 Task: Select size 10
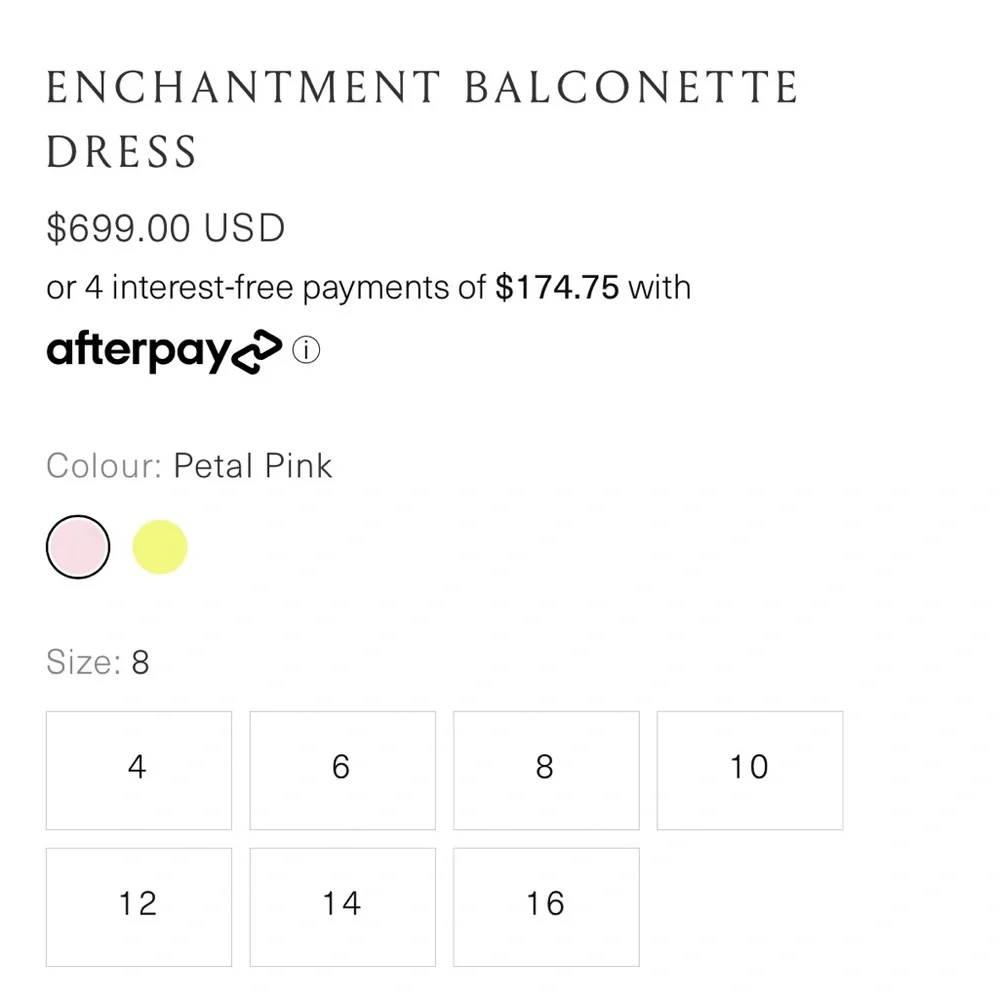click(749, 770)
